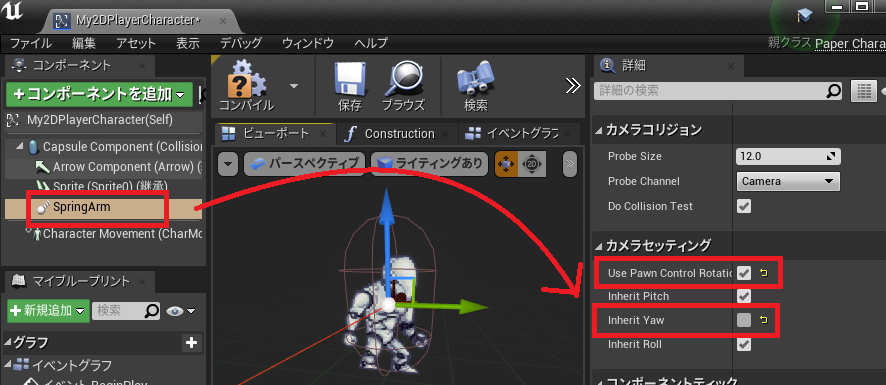Collapse the カメラセッティング section
886x385 pixels.
599,245
